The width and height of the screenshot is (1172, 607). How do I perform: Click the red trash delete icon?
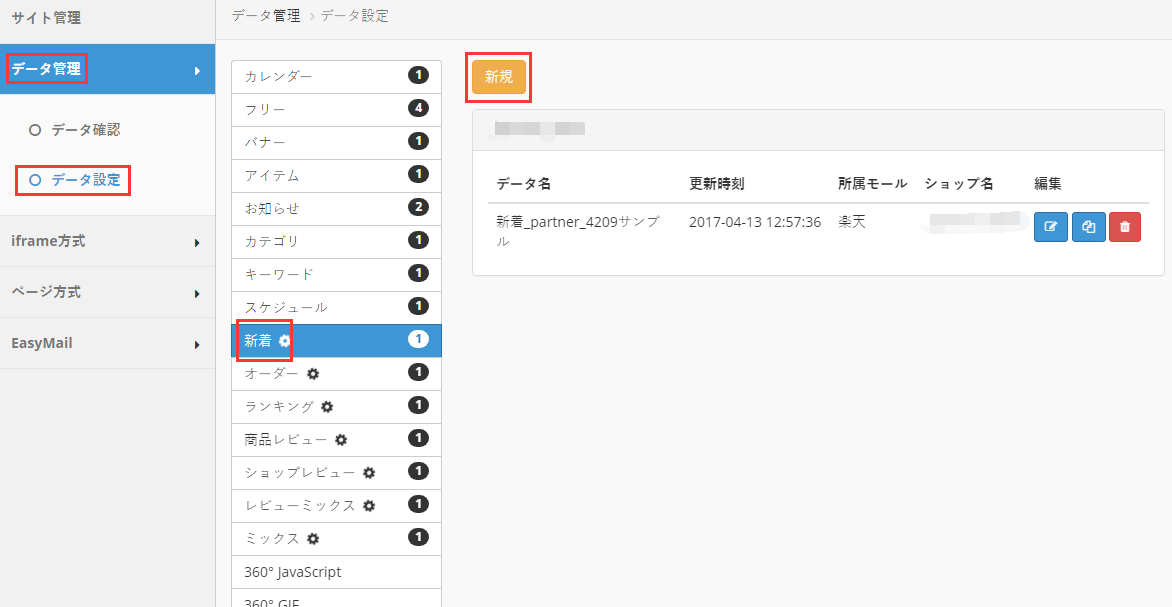coord(1125,227)
